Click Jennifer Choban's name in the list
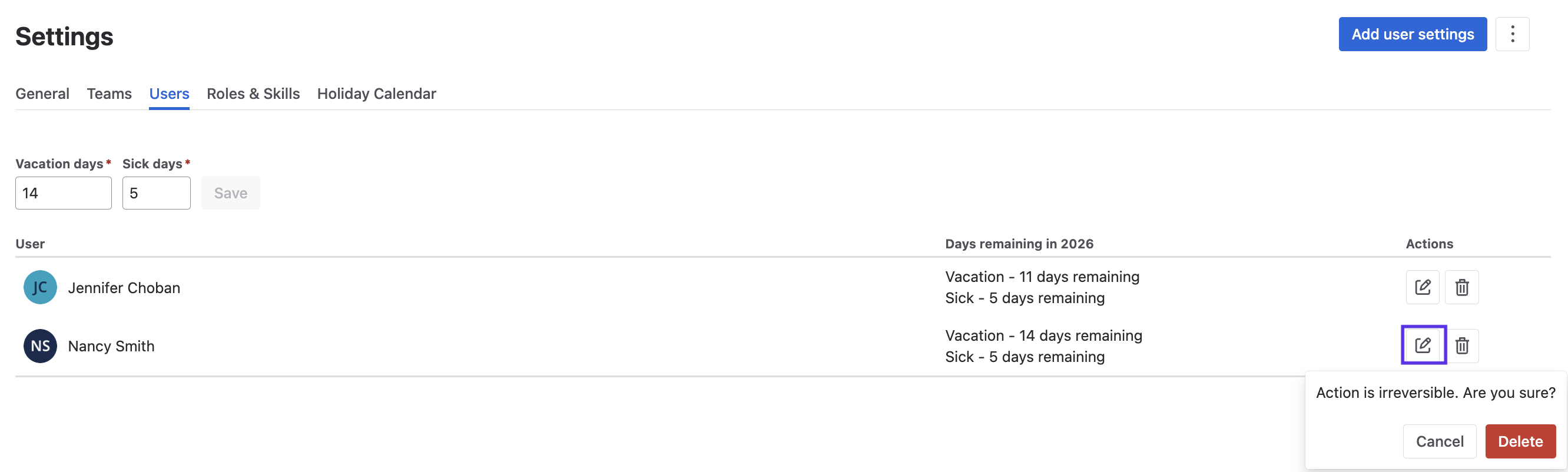 pos(124,288)
